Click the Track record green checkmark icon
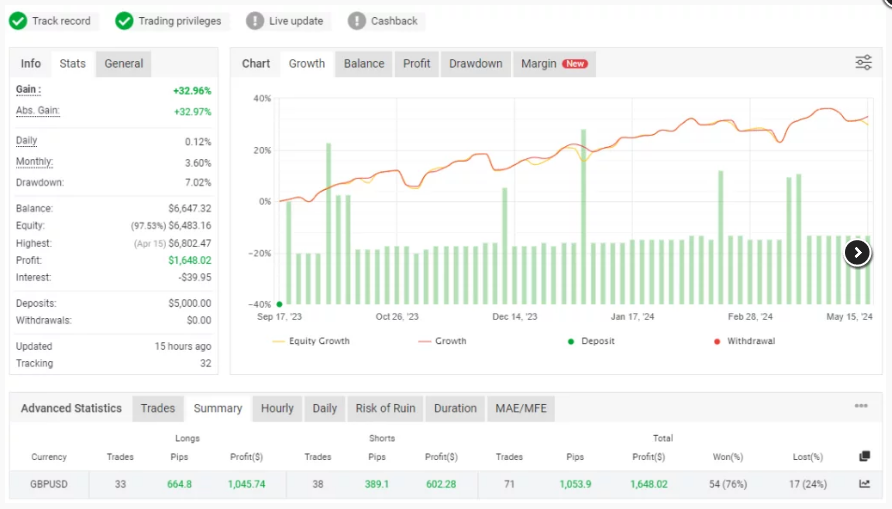892x509 pixels. [18, 21]
